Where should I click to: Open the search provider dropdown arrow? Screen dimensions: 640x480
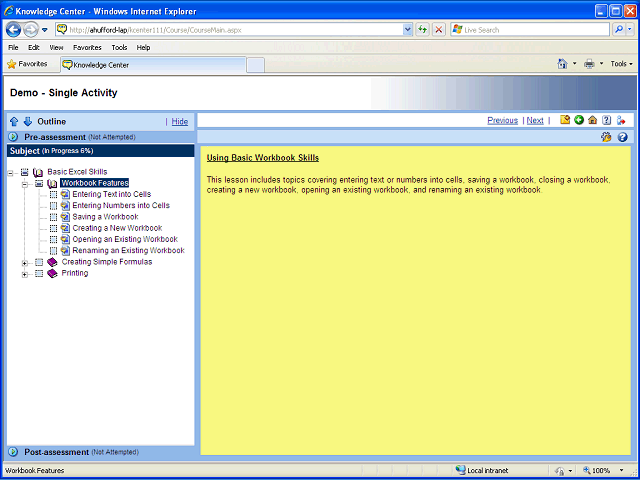pyautogui.click(x=630, y=30)
